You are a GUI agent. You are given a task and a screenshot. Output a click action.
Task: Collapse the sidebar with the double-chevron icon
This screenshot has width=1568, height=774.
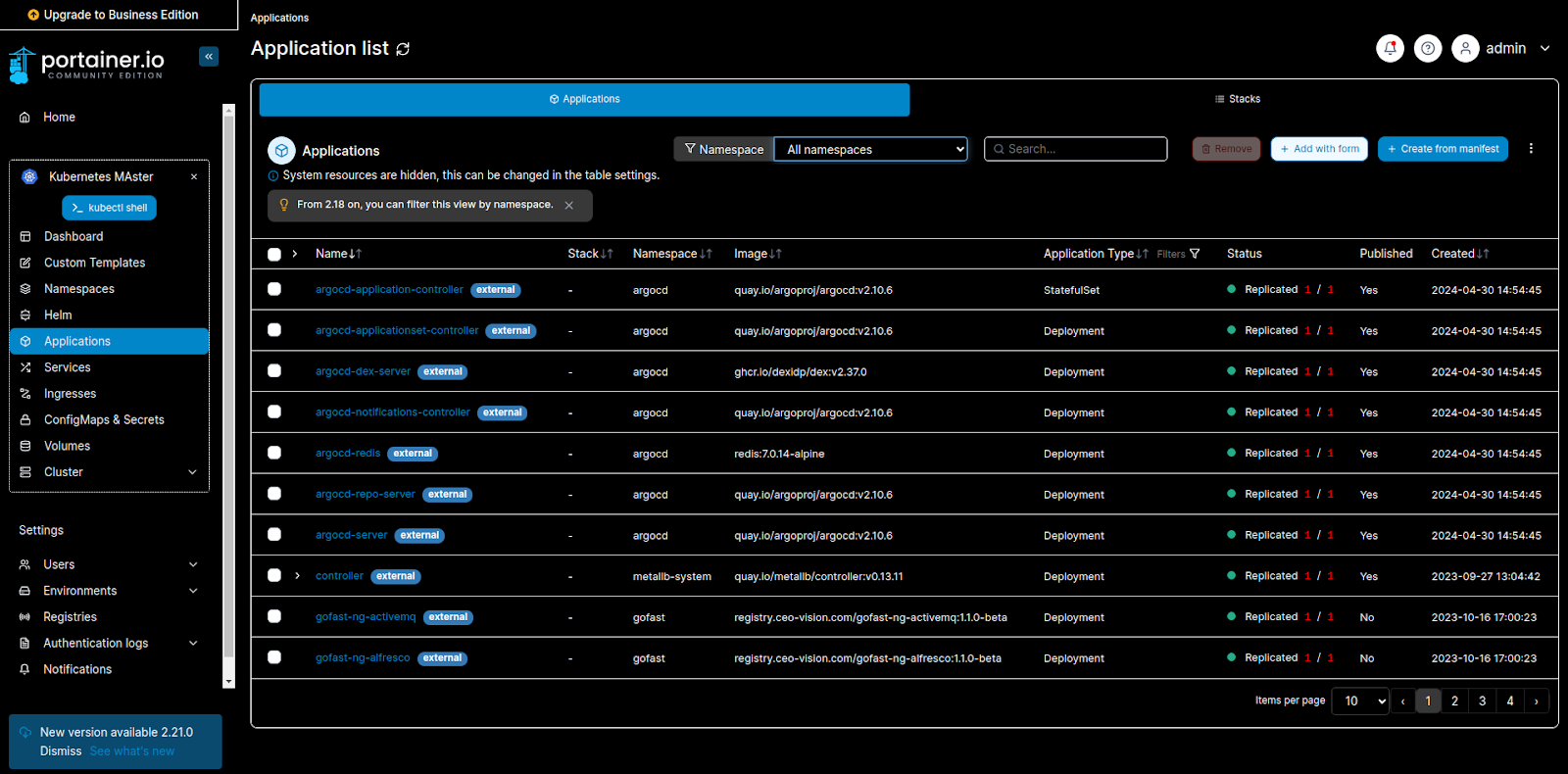tap(209, 57)
